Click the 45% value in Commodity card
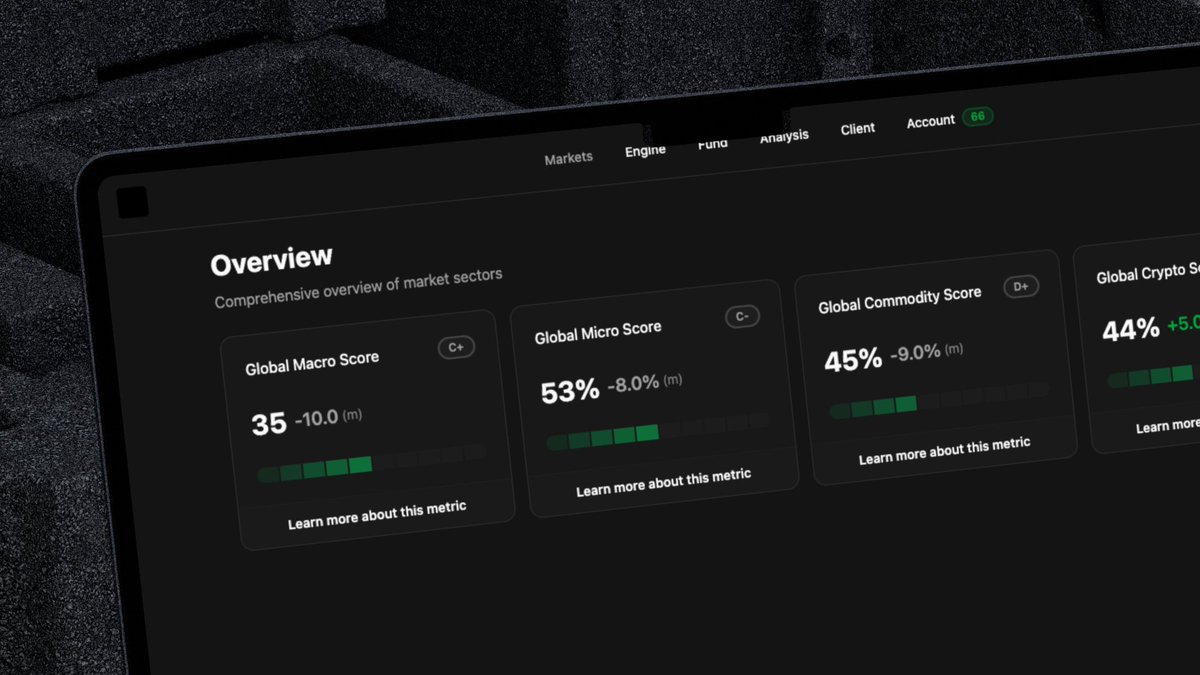 pos(853,359)
